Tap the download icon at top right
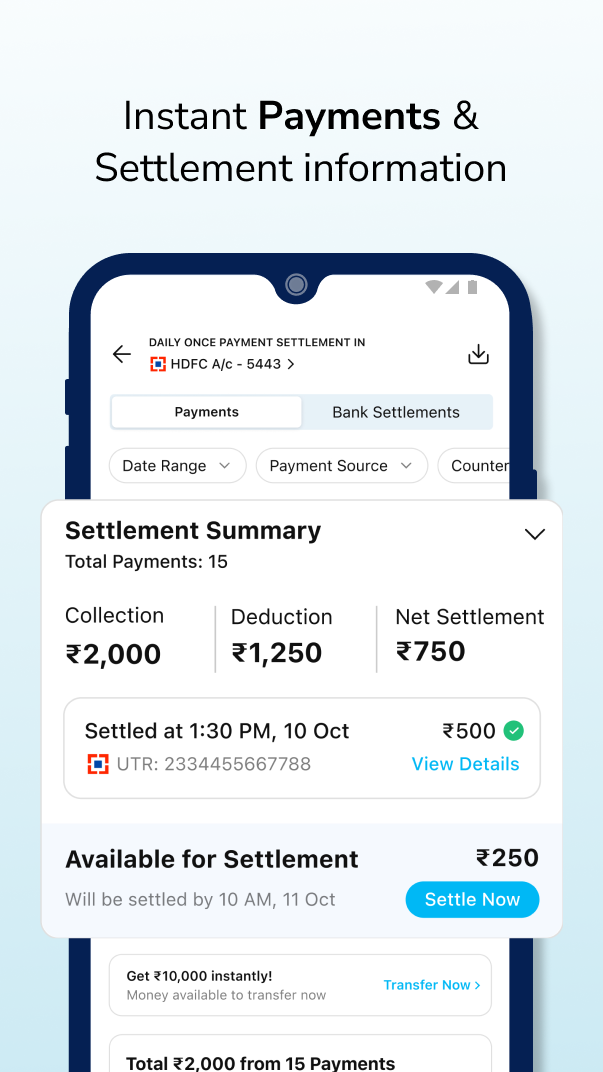603x1072 pixels. coord(478,354)
